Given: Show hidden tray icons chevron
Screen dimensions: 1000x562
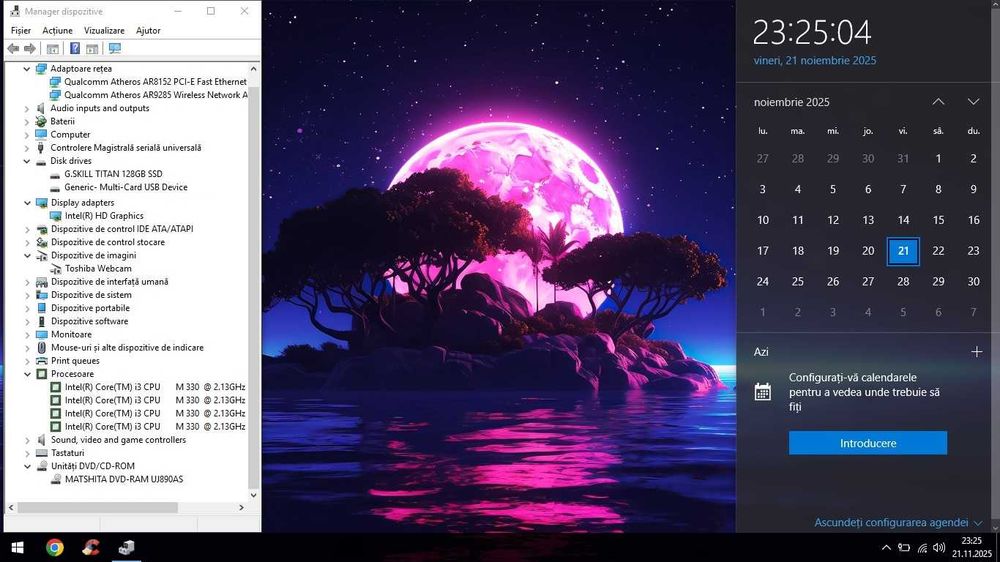Looking at the screenshot, I should click(x=886, y=547).
